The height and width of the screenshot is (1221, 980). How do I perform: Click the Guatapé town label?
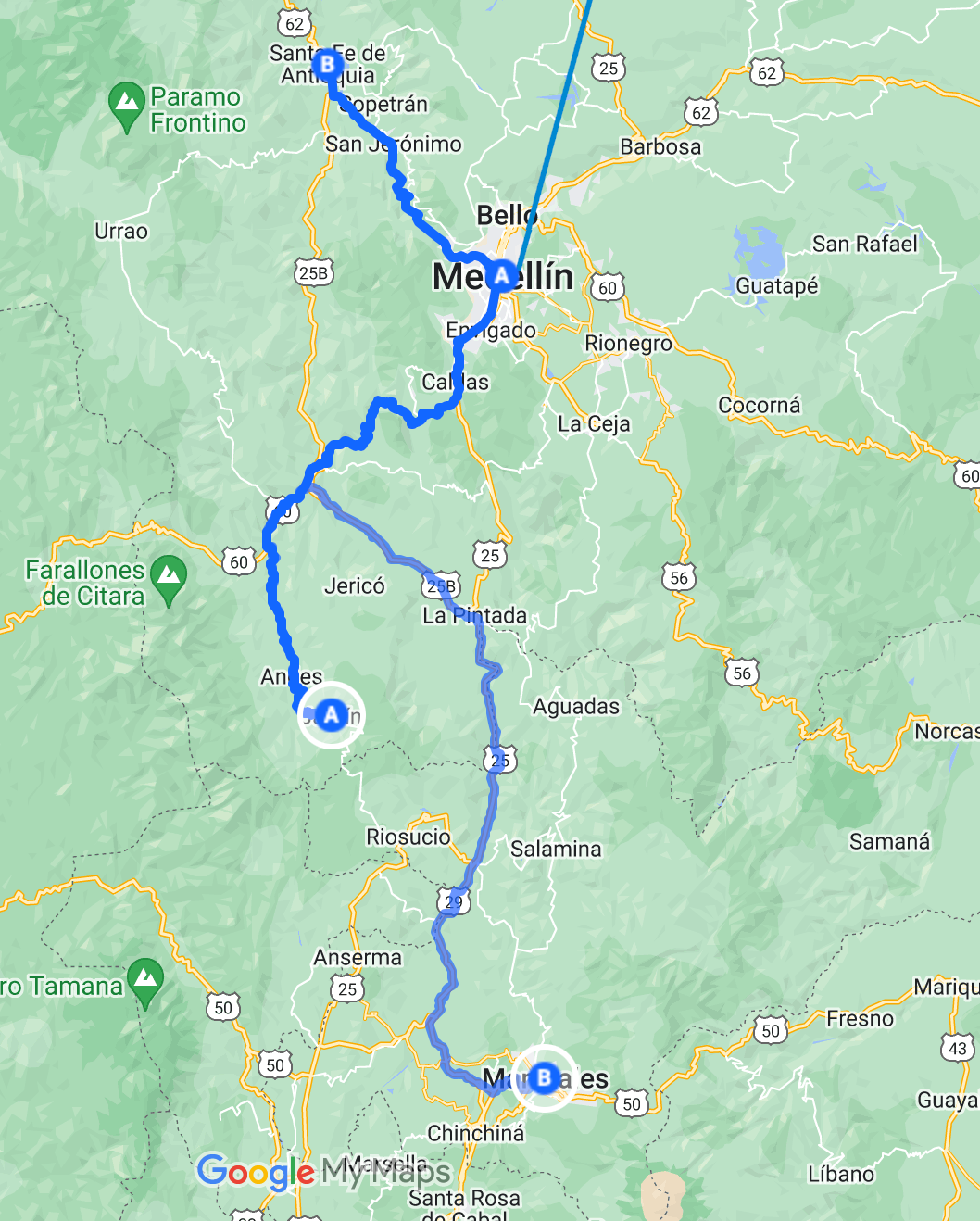[777, 285]
